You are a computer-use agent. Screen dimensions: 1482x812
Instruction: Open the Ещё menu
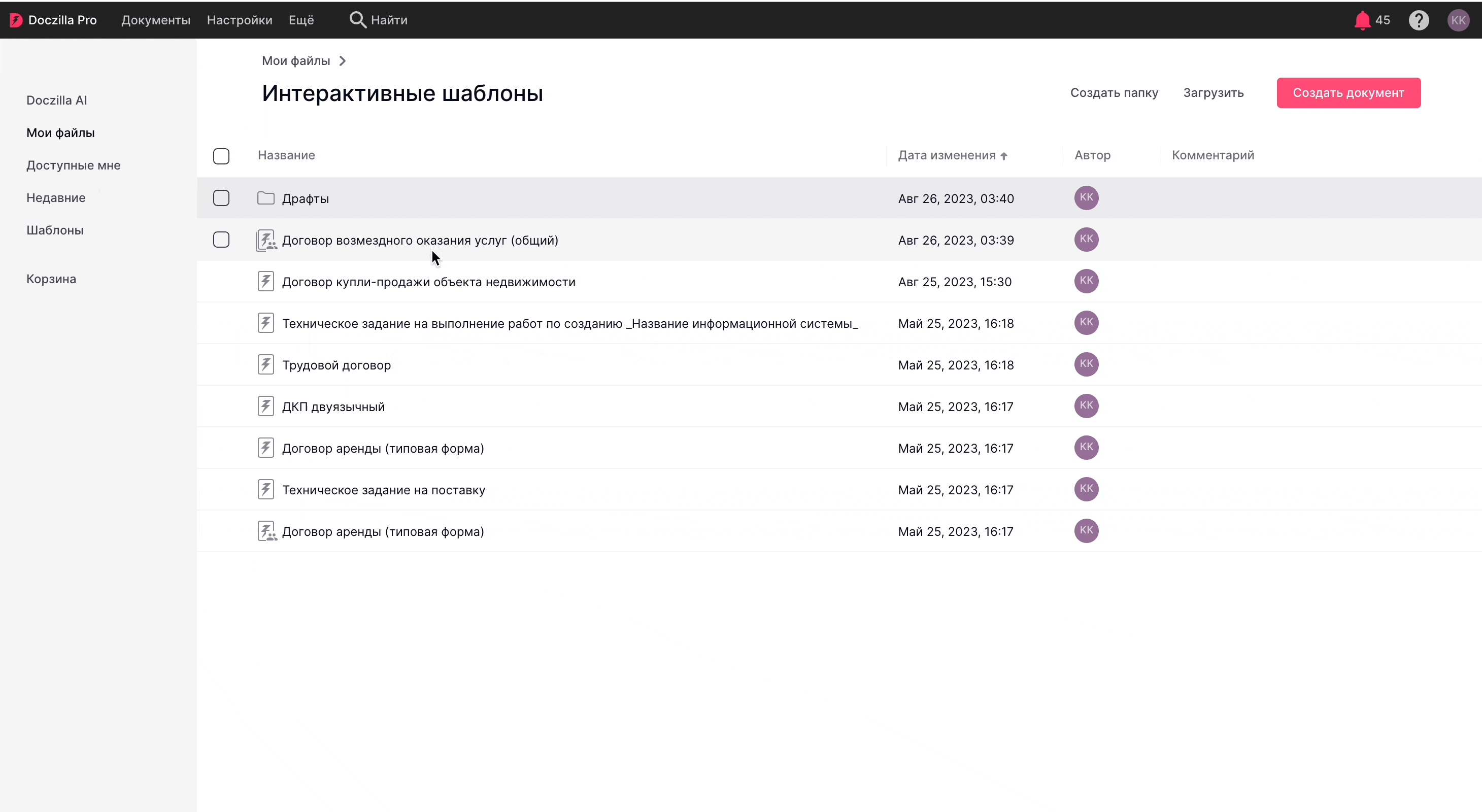301,20
